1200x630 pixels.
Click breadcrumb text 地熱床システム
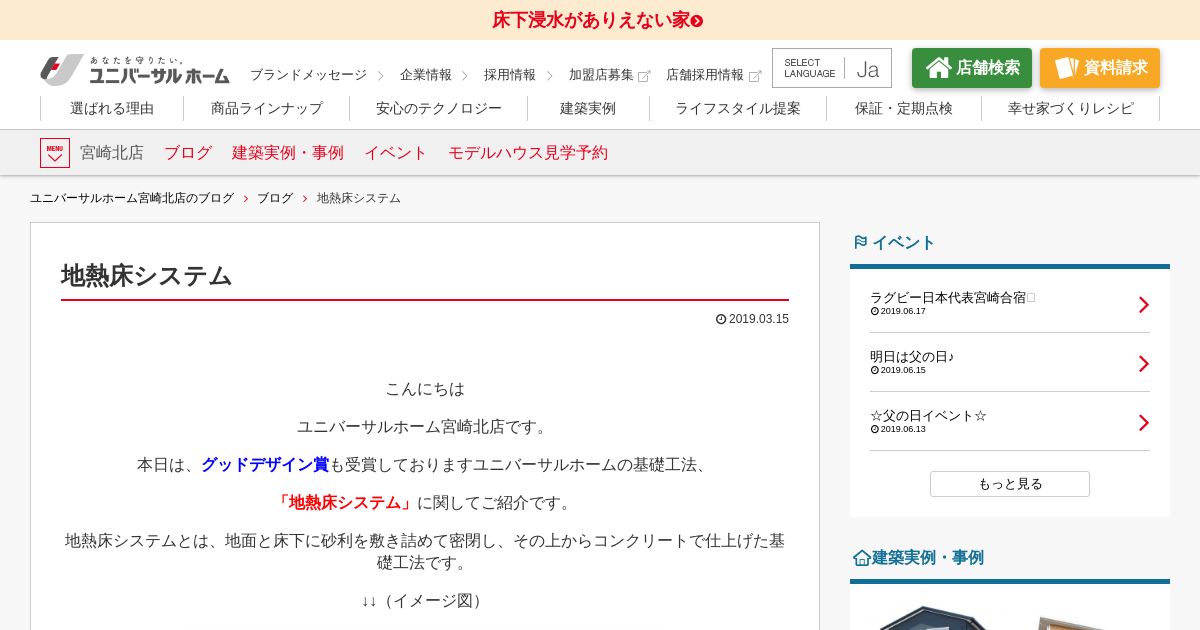click(x=359, y=198)
